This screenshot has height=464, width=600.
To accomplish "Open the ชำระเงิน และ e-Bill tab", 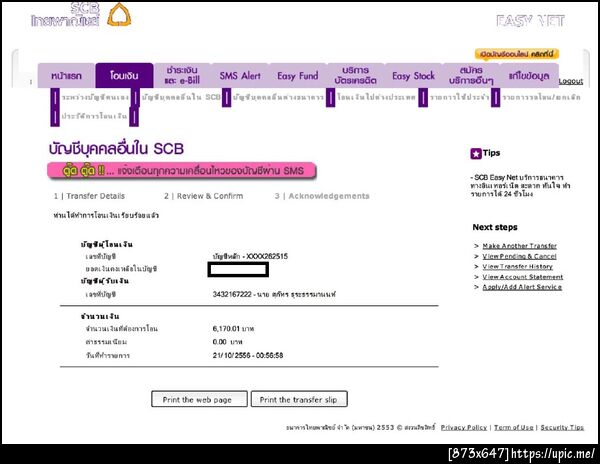I will tap(182, 76).
